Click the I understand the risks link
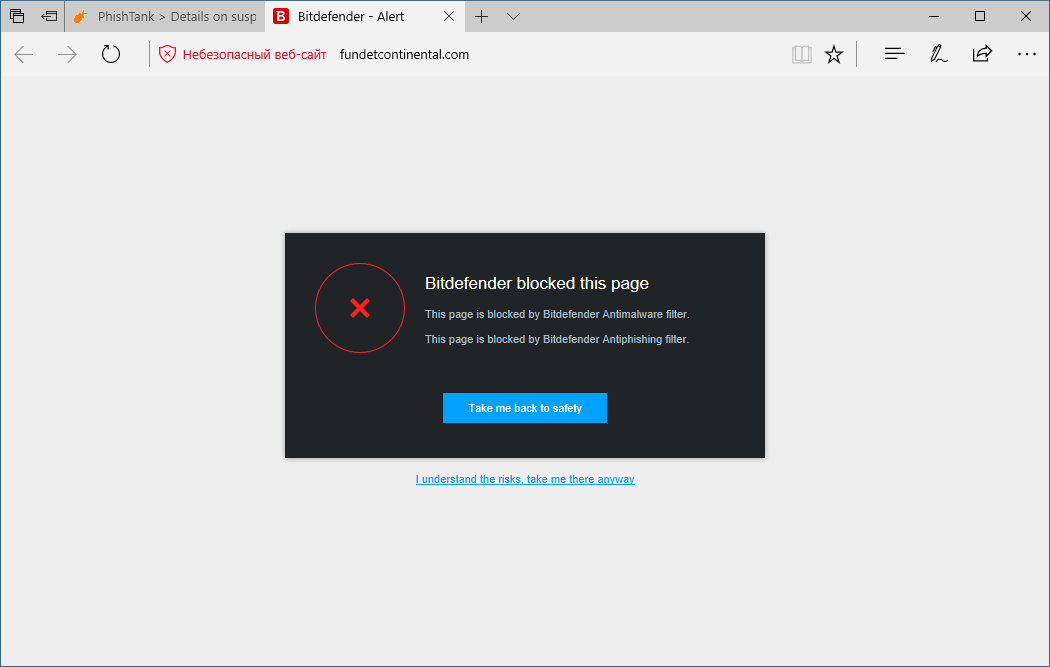 click(x=524, y=479)
